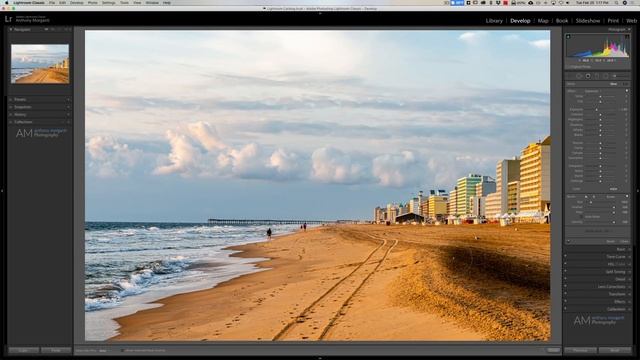The image size is (640, 360).
Task: Hide top module picker with top arrow
Action: 320,13
